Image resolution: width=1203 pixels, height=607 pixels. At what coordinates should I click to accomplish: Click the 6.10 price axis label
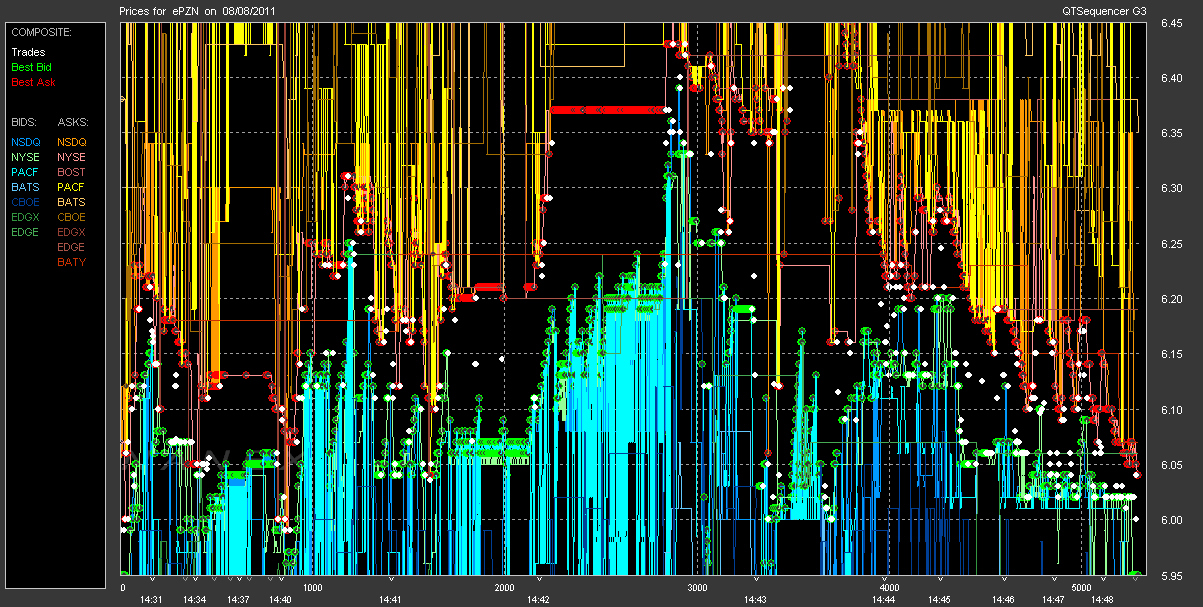pos(1171,409)
